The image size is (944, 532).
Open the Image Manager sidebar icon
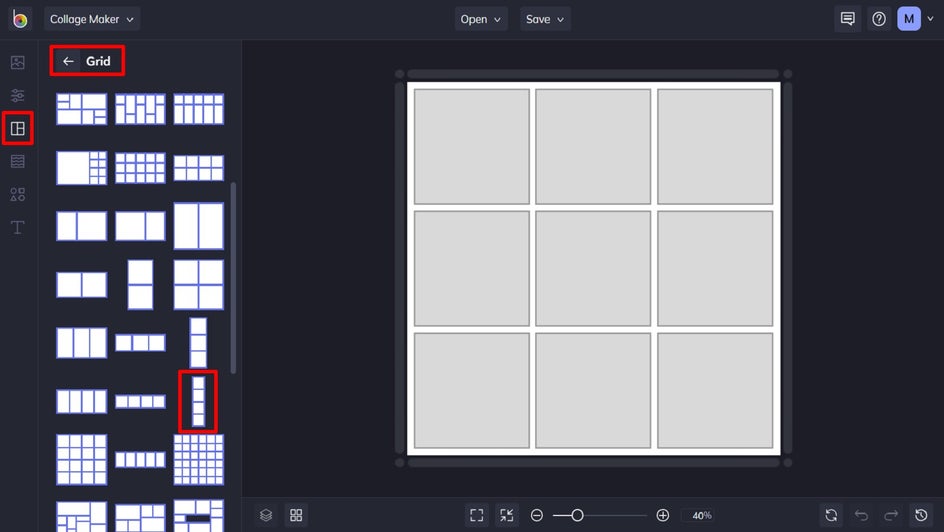[17, 62]
